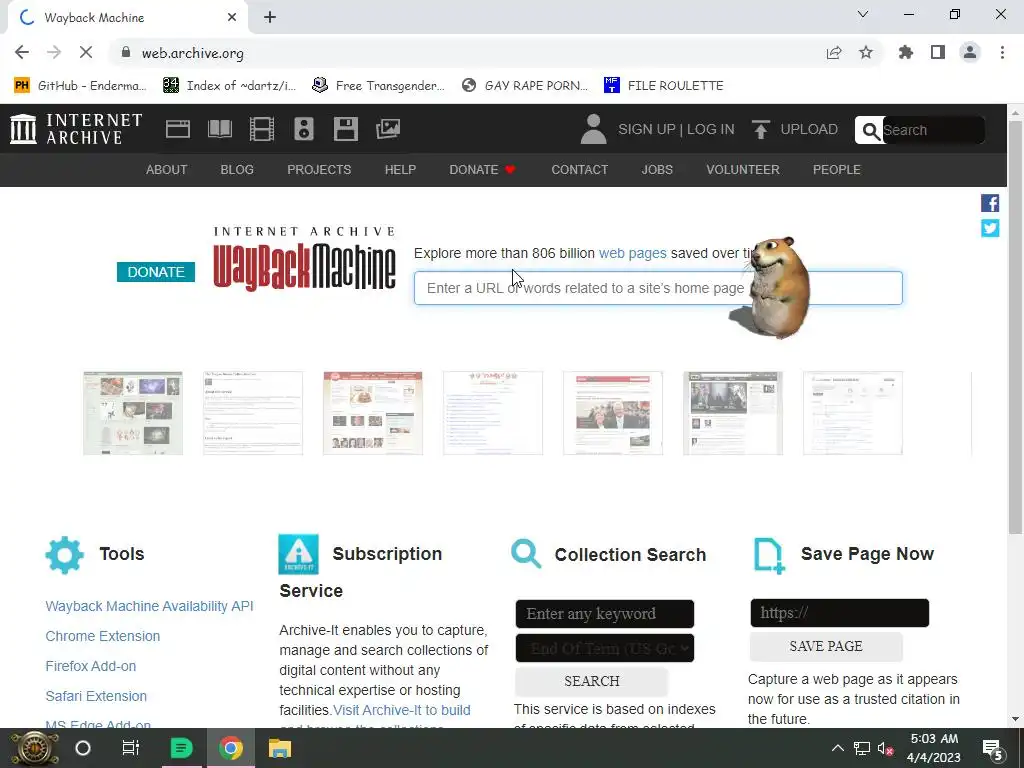Viewport: 1024px width, 768px height.
Task: Toggle the Chrome side panel icon
Action: click(x=938, y=52)
